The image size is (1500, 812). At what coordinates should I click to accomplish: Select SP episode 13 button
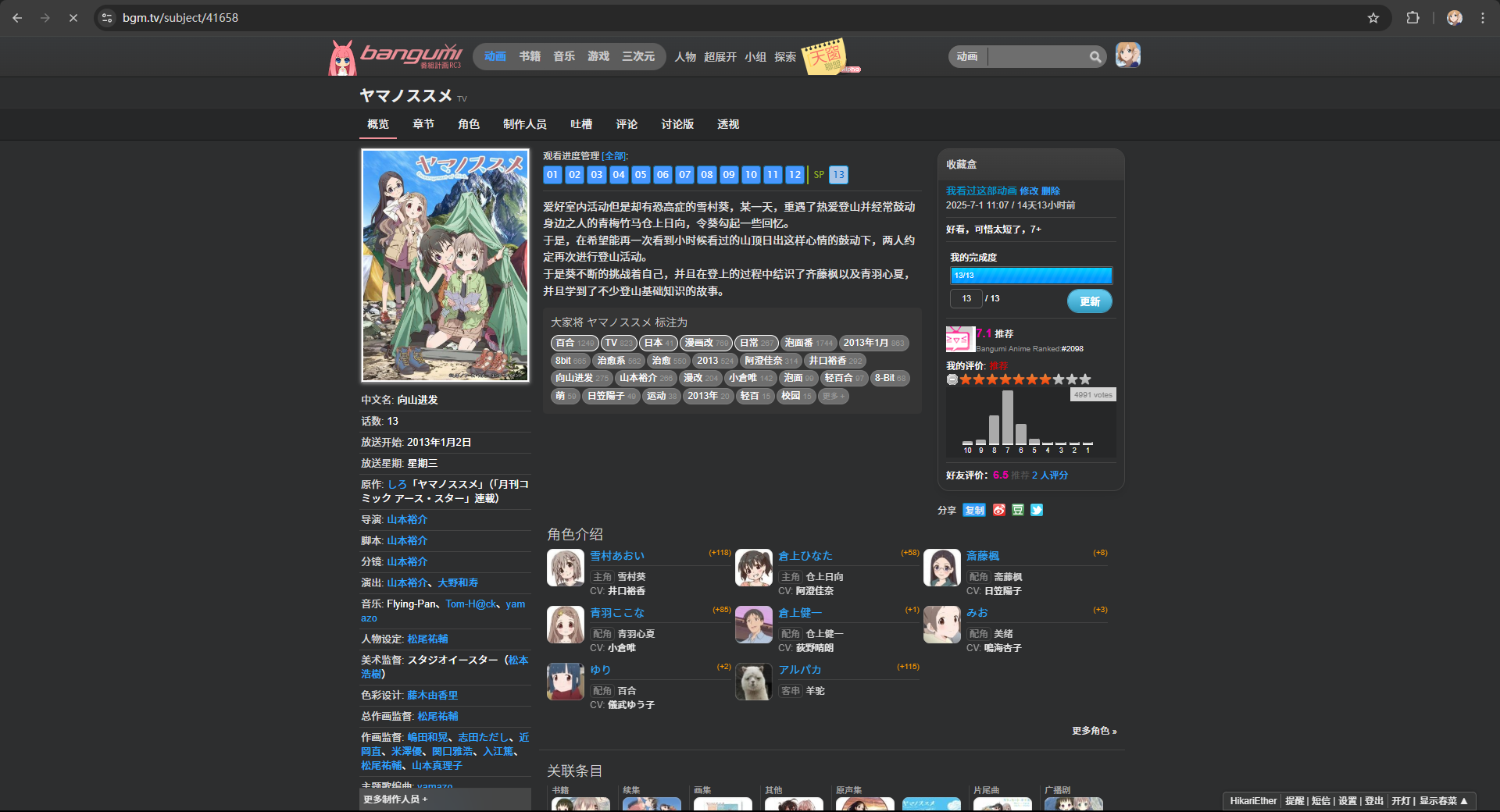click(838, 175)
